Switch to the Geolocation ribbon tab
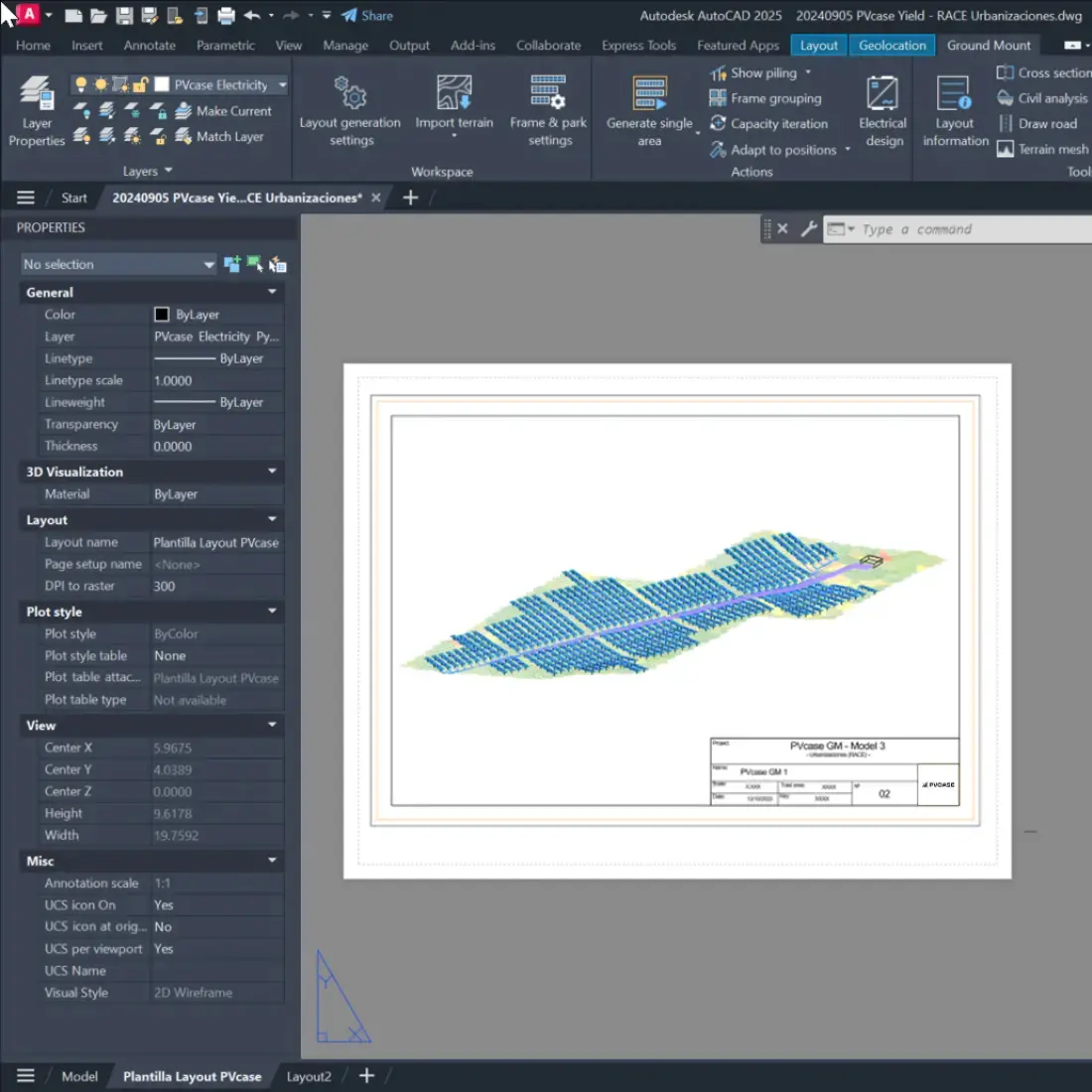 click(x=890, y=45)
